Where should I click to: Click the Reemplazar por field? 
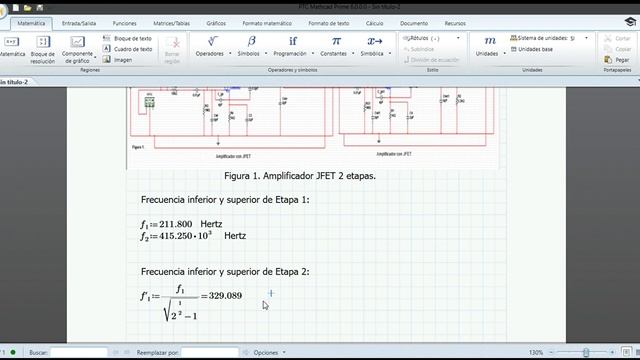(x=210, y=352)
